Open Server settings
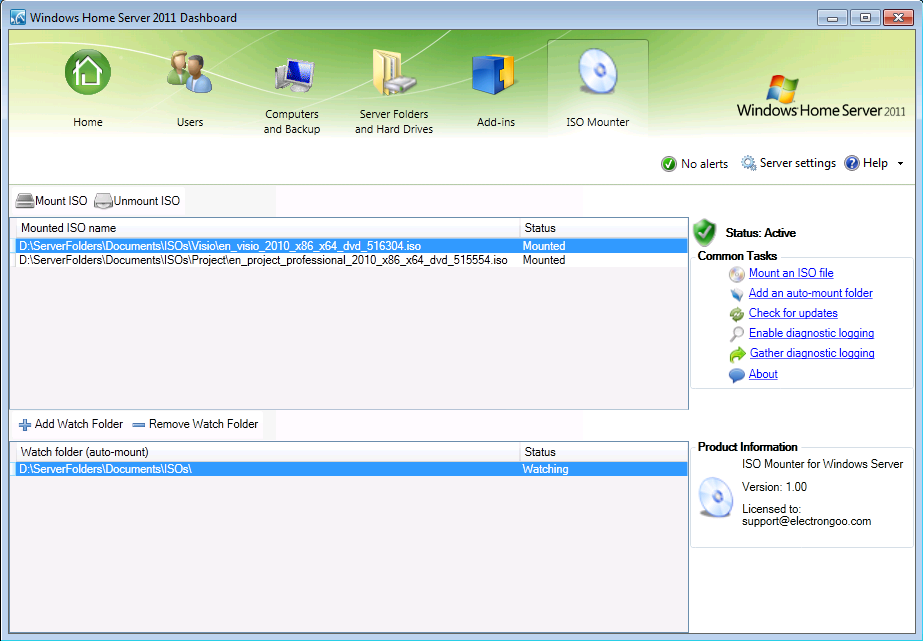The image size is (923, 641). (x=788, y=163)
